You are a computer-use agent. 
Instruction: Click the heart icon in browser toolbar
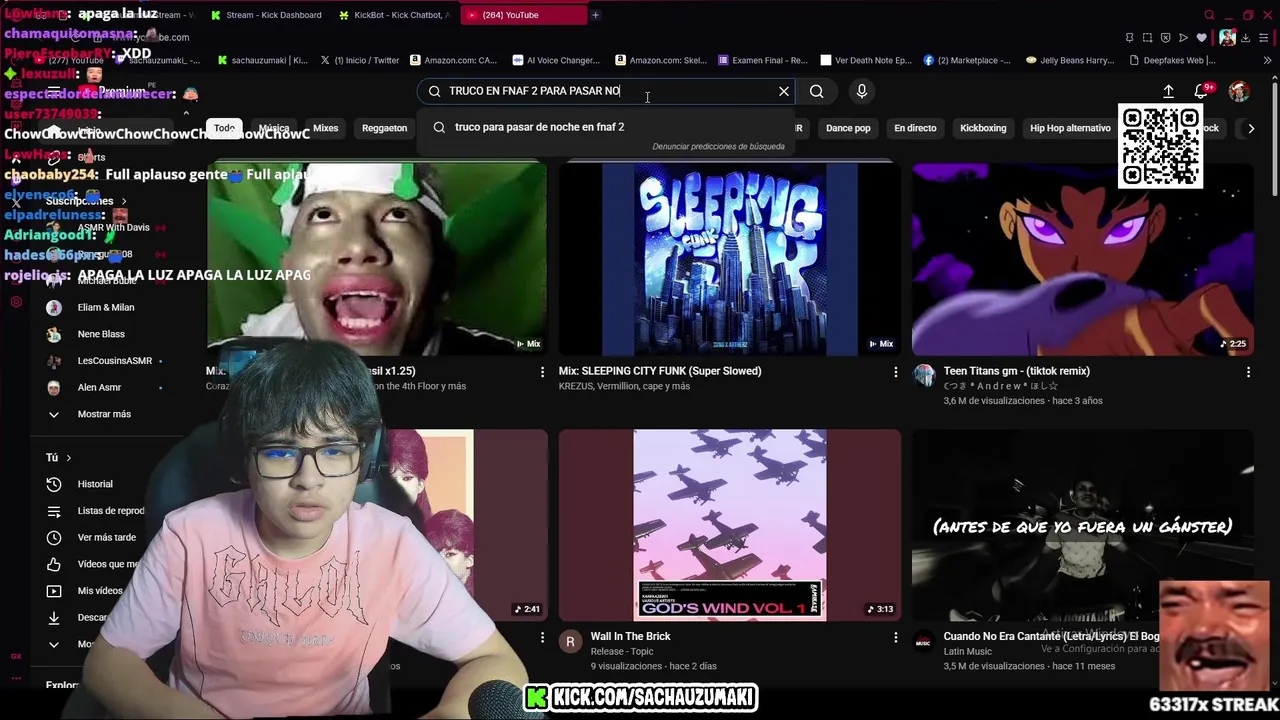[1201, 38]
